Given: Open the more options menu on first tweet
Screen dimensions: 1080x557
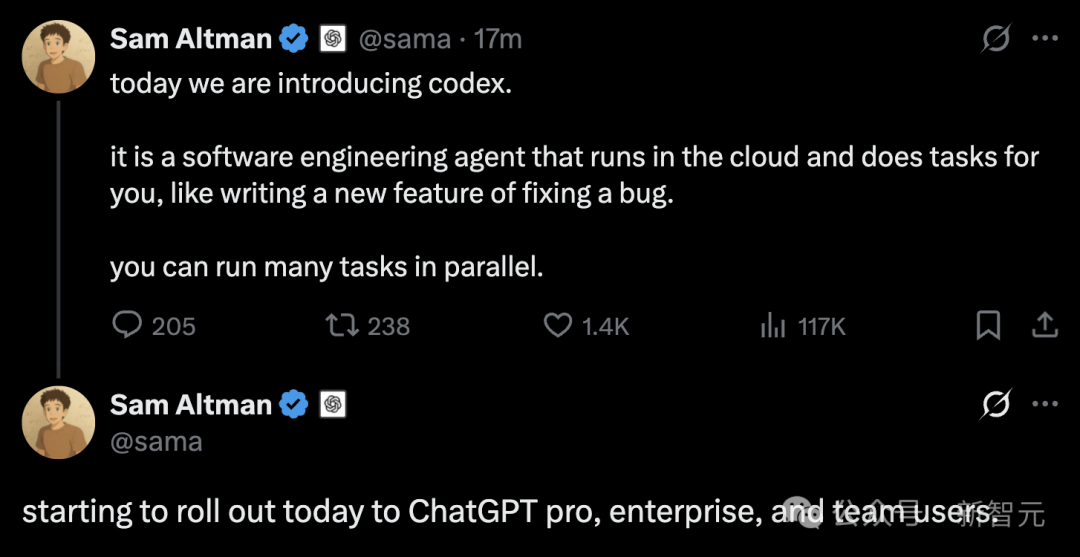Looking at the screenshot, I should pos(1045,39).
